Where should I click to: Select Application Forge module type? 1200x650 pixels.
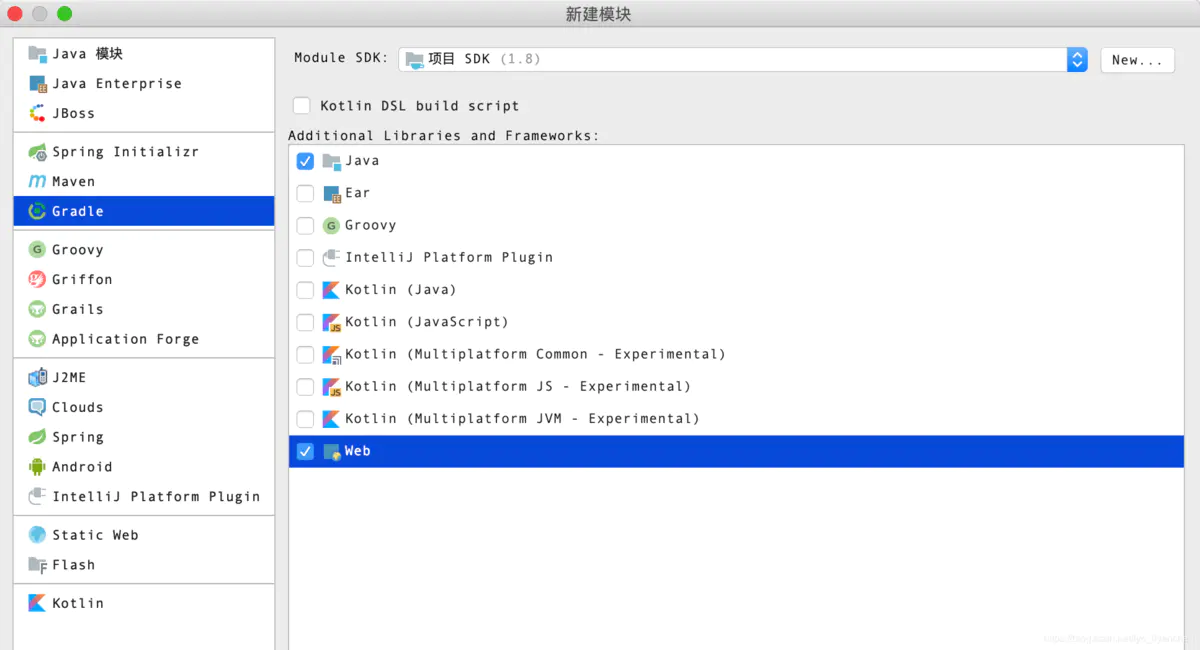[144, 339]
